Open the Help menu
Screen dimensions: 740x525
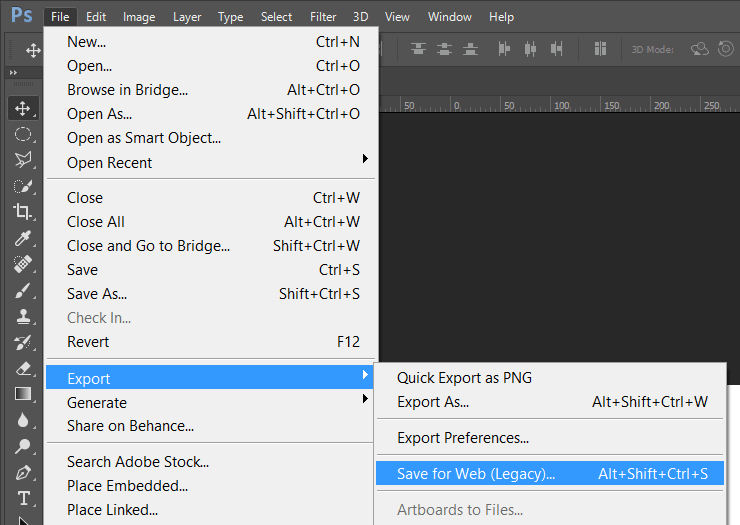pos(501,17)
